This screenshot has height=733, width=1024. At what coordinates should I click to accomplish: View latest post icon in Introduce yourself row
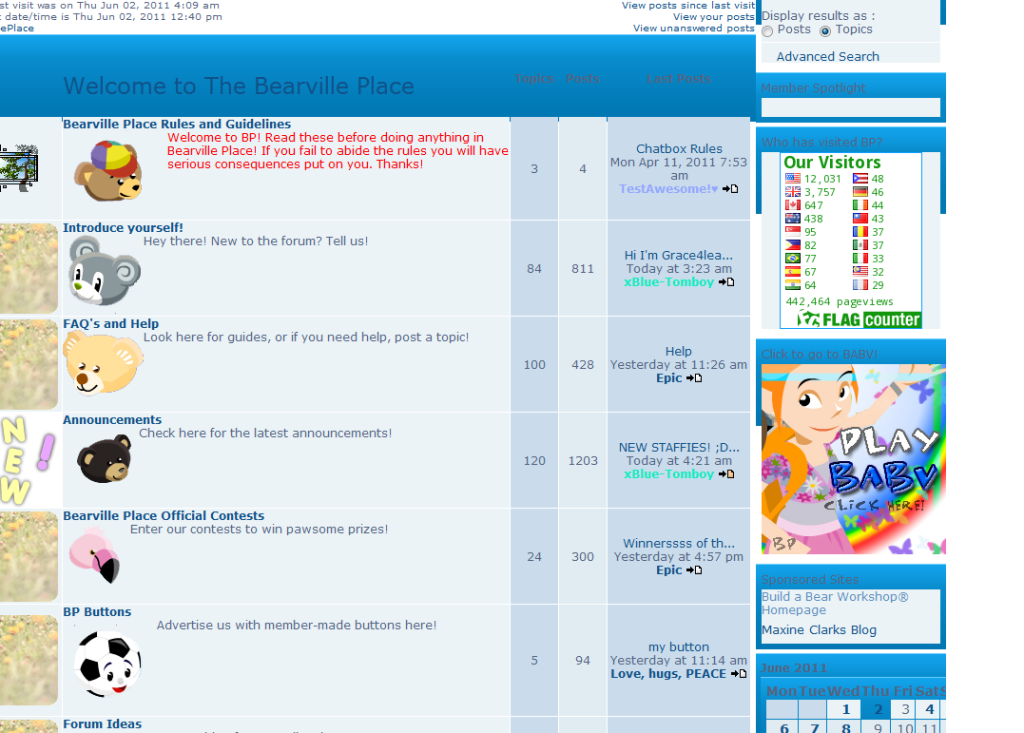click(x=726, y=282)
